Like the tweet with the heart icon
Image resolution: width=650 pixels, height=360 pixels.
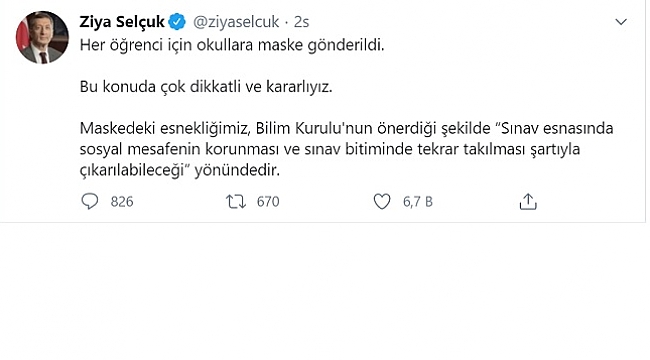click(x=382, y=202)
